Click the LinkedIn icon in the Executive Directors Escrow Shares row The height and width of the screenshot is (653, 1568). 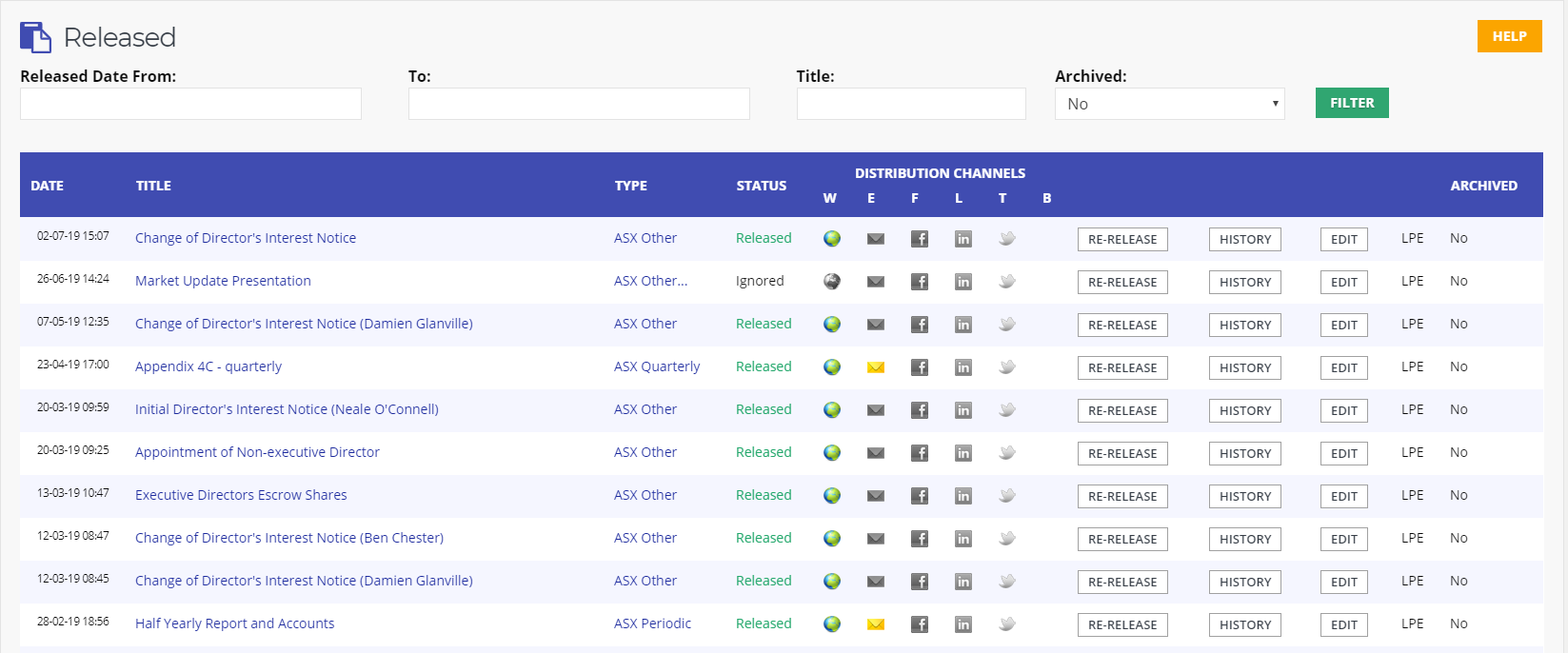pos(963,496)
